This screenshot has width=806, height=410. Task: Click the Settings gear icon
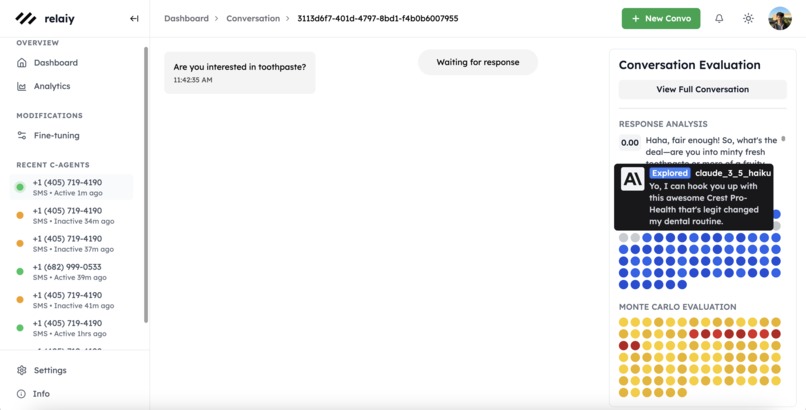click(22, 370)
